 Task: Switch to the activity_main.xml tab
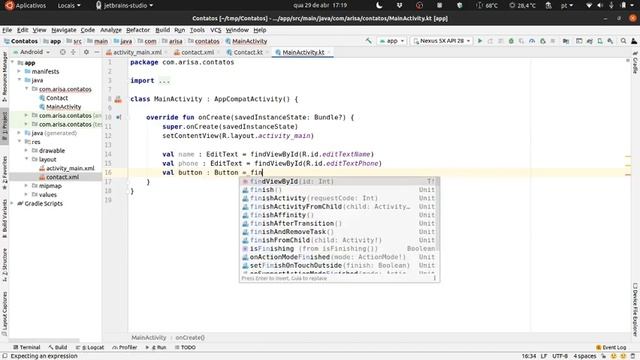pos(137,52)
